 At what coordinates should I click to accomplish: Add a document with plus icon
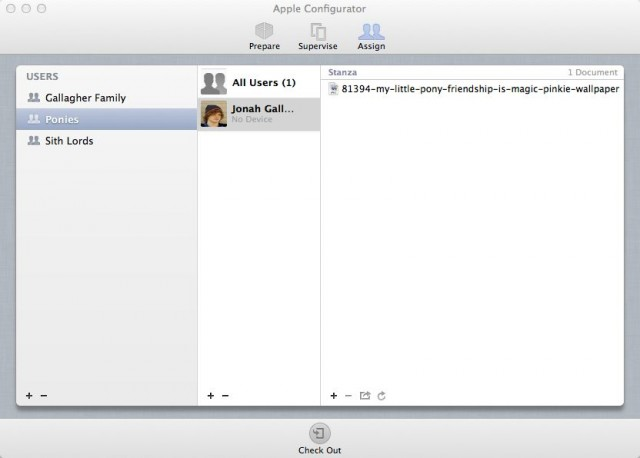click(333, 396)
